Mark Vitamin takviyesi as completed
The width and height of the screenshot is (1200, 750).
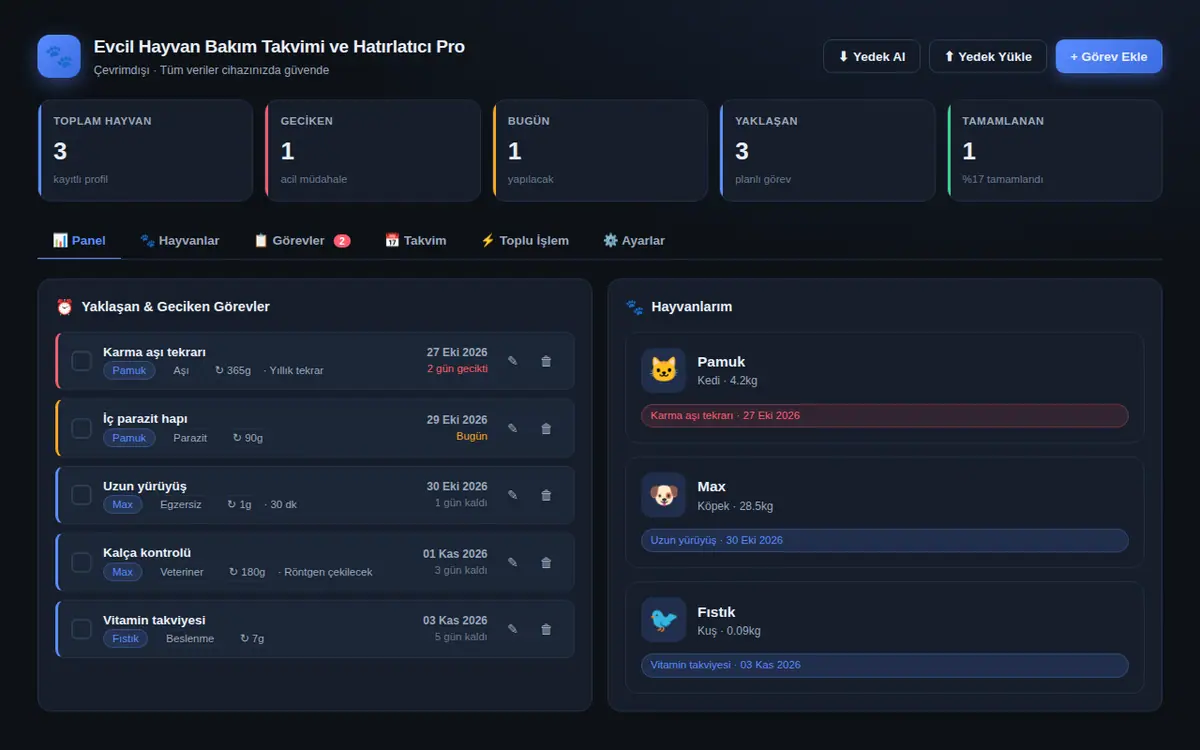[81, 629]
